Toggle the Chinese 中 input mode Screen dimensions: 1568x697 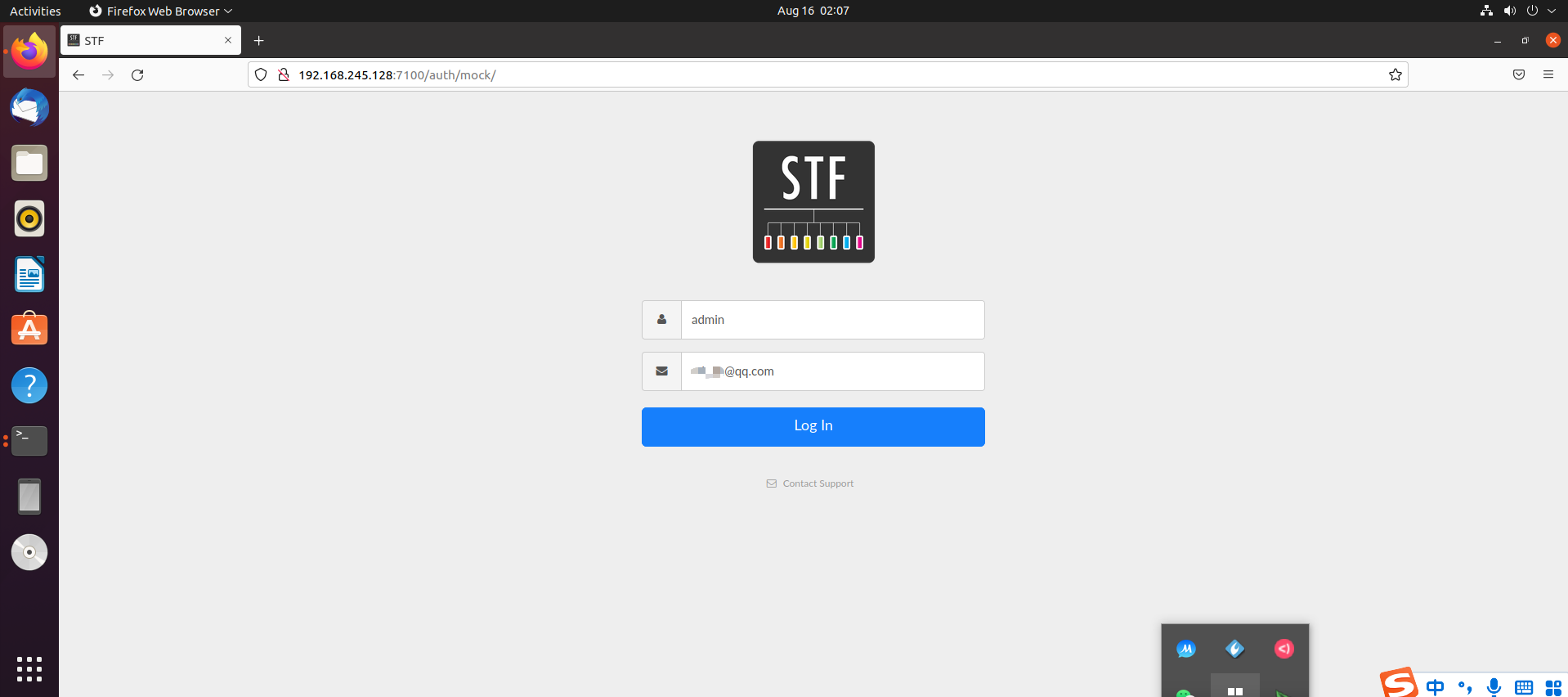tap(1435, 687)
